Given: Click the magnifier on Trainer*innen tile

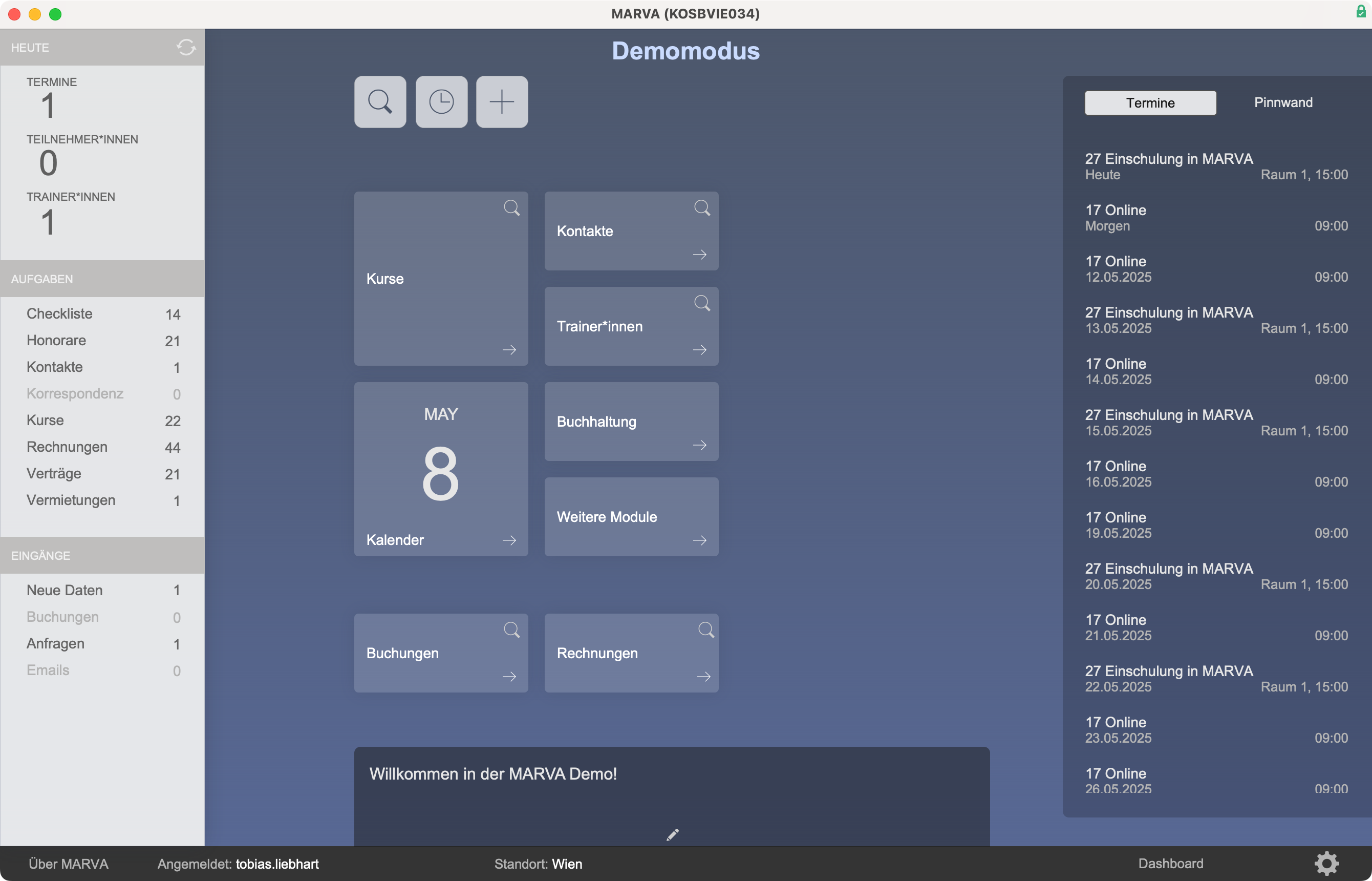Looking at the screenshot, I should 701,303.
